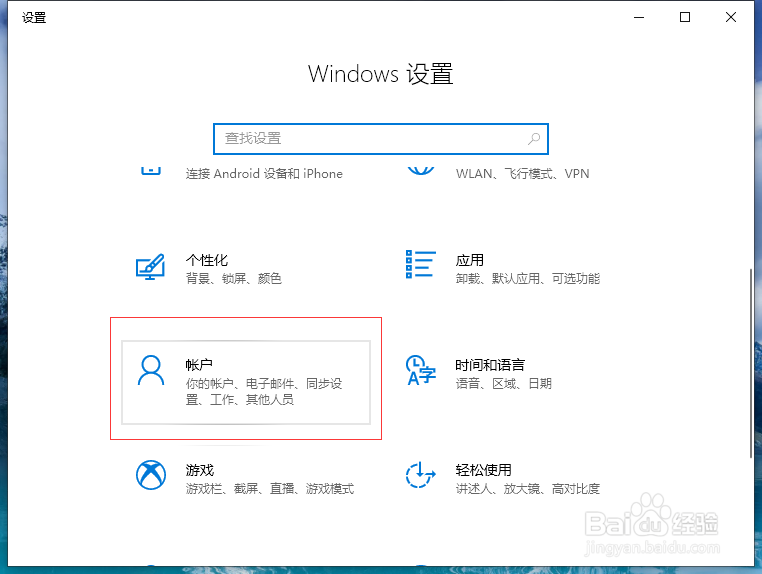Minimize the 设置 window
The image size is (762, 574).
pyautogui.click(x=639, y=17)
